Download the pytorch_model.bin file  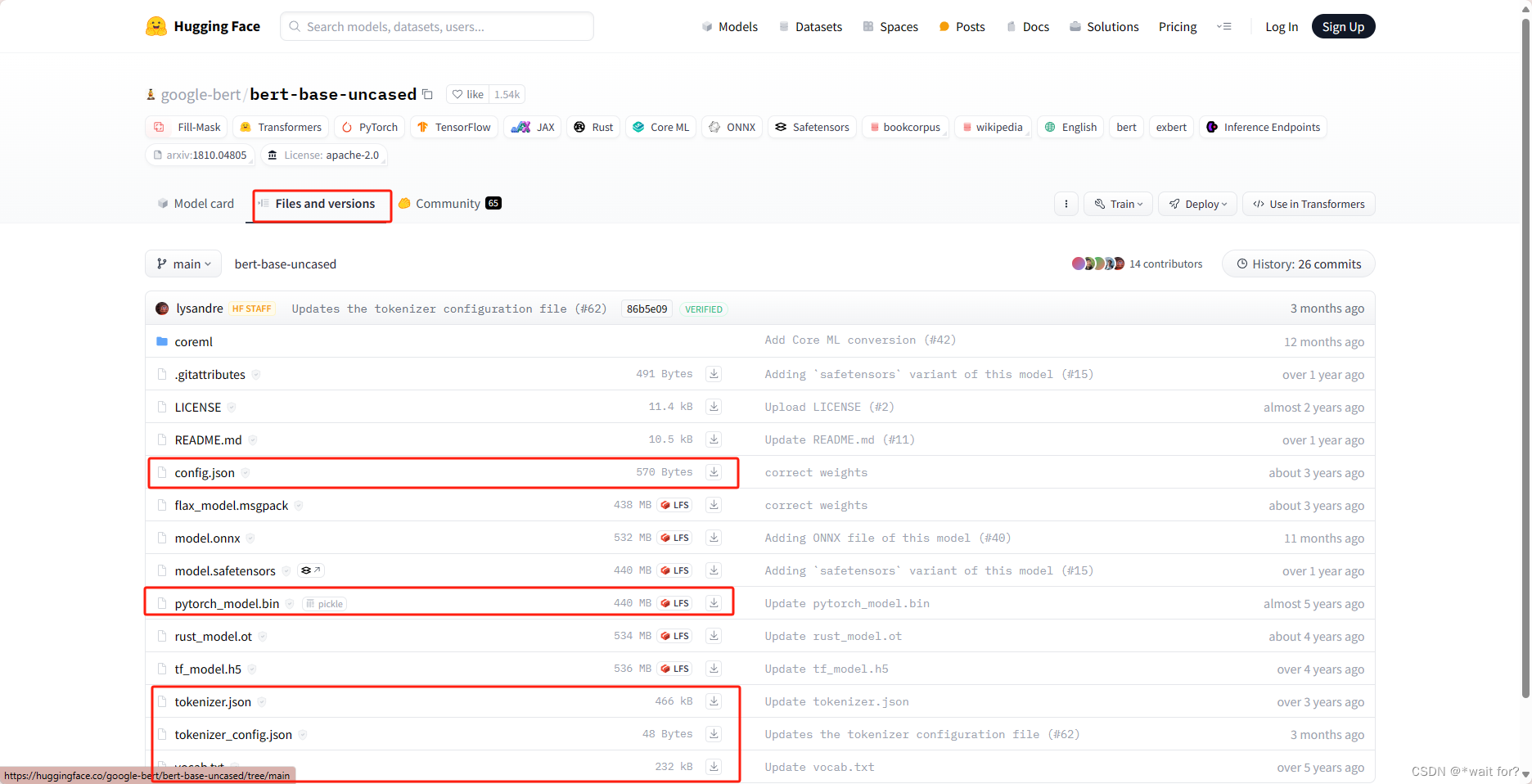point(713,603)
